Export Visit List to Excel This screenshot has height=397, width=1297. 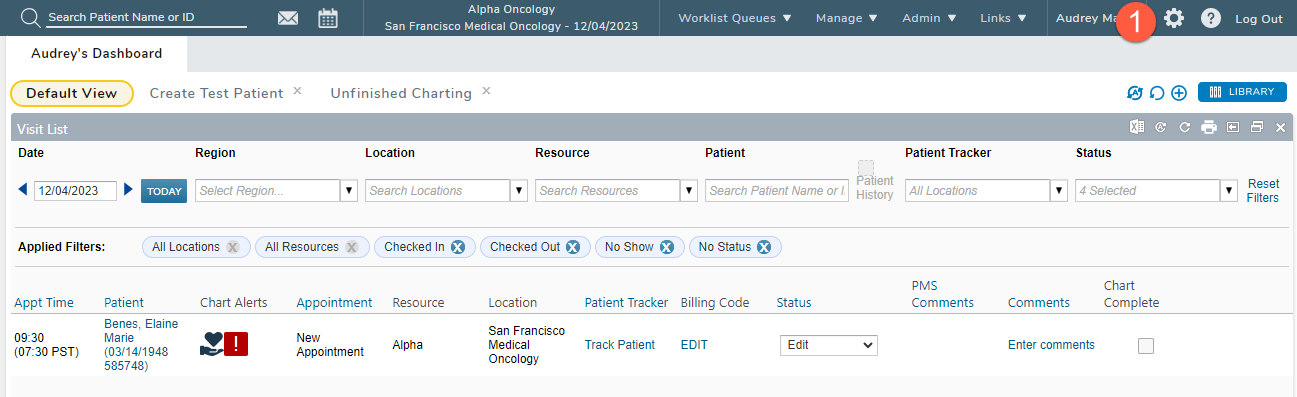(1137, 127)
